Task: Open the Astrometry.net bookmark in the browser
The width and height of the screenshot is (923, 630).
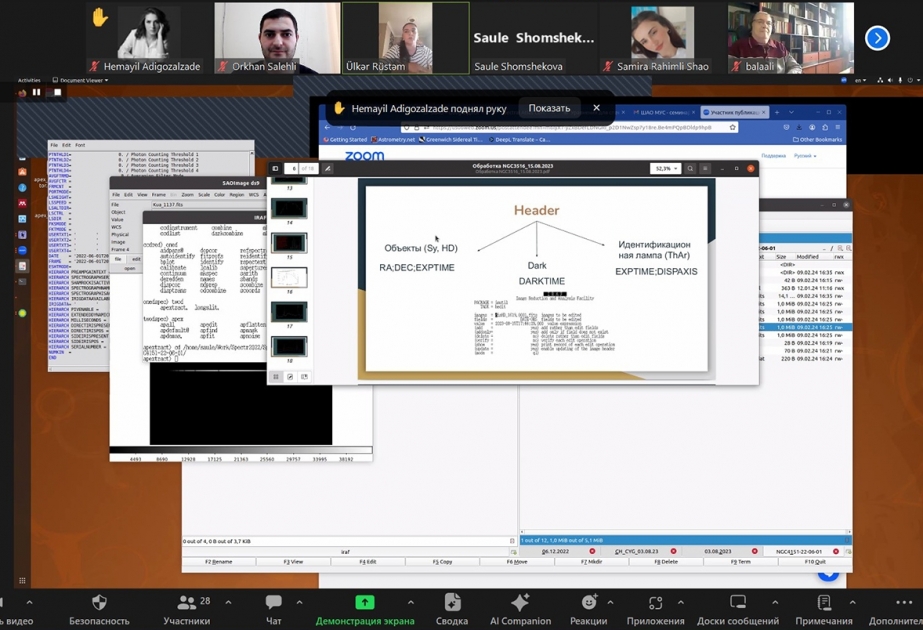Action: [393, 140]
